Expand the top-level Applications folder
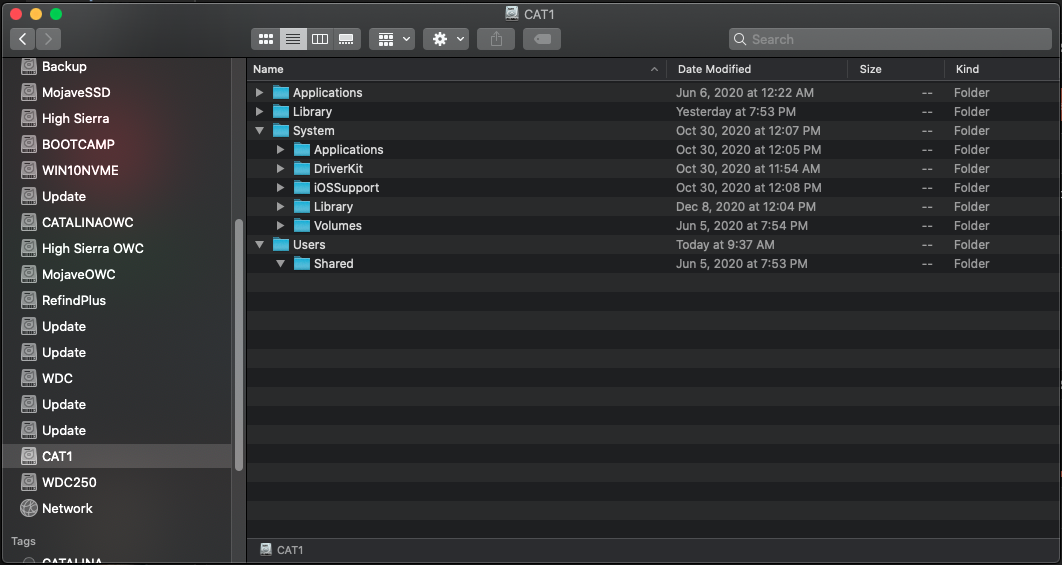Screen dimensions: 1062x565 tap(259, 92)
